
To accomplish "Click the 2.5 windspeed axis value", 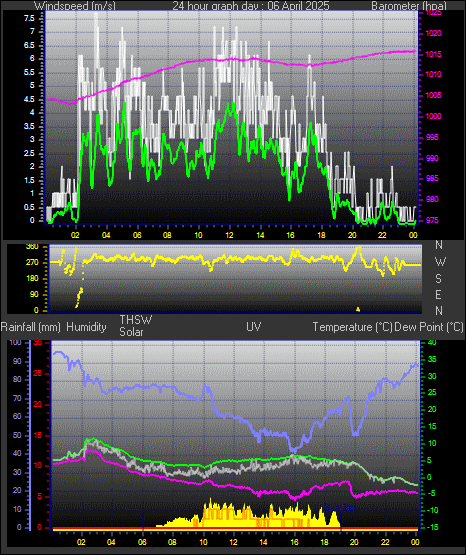I will pos(29,153).
